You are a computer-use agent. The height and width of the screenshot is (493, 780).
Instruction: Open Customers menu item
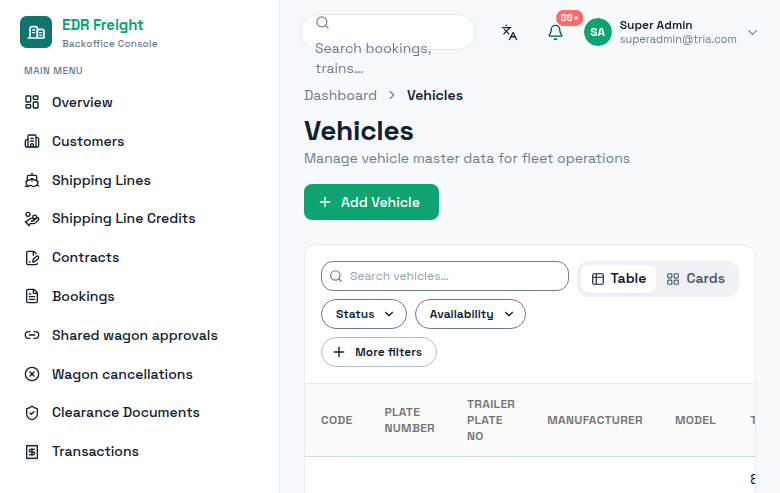[88, 141]
